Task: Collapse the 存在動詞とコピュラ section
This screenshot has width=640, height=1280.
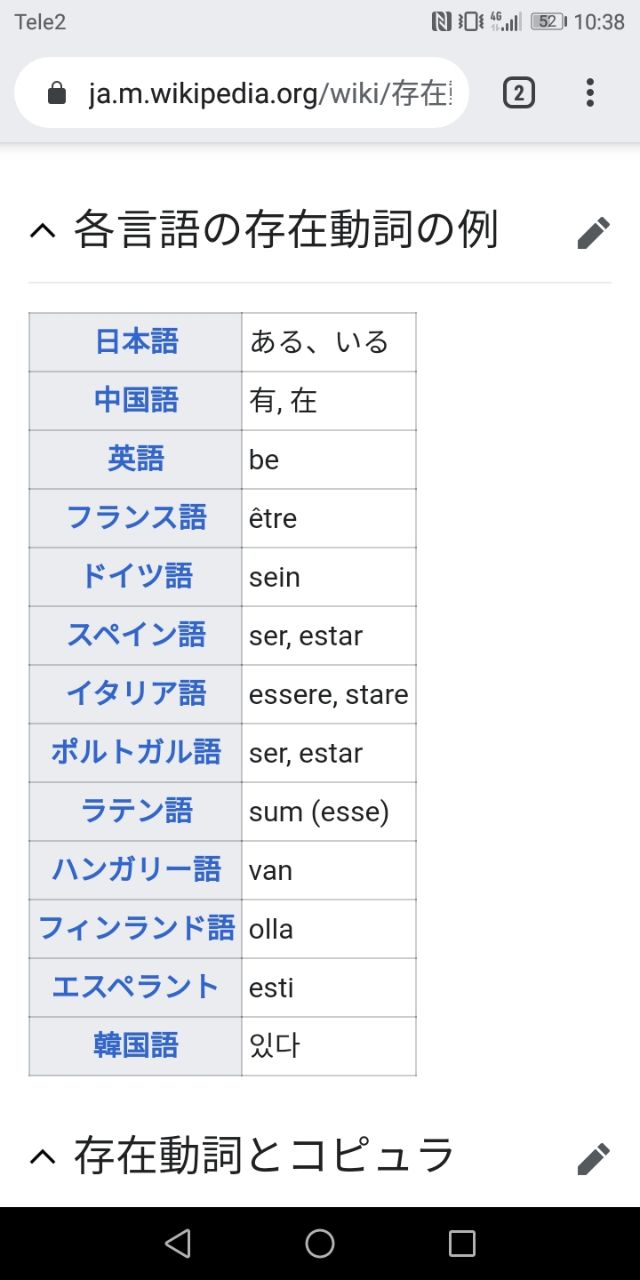Action: [42, 1158]
